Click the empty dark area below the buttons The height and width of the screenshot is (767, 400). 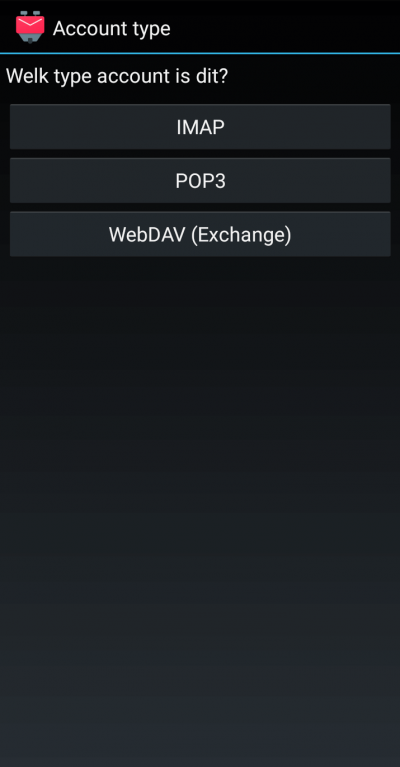(x=200, y=509)
